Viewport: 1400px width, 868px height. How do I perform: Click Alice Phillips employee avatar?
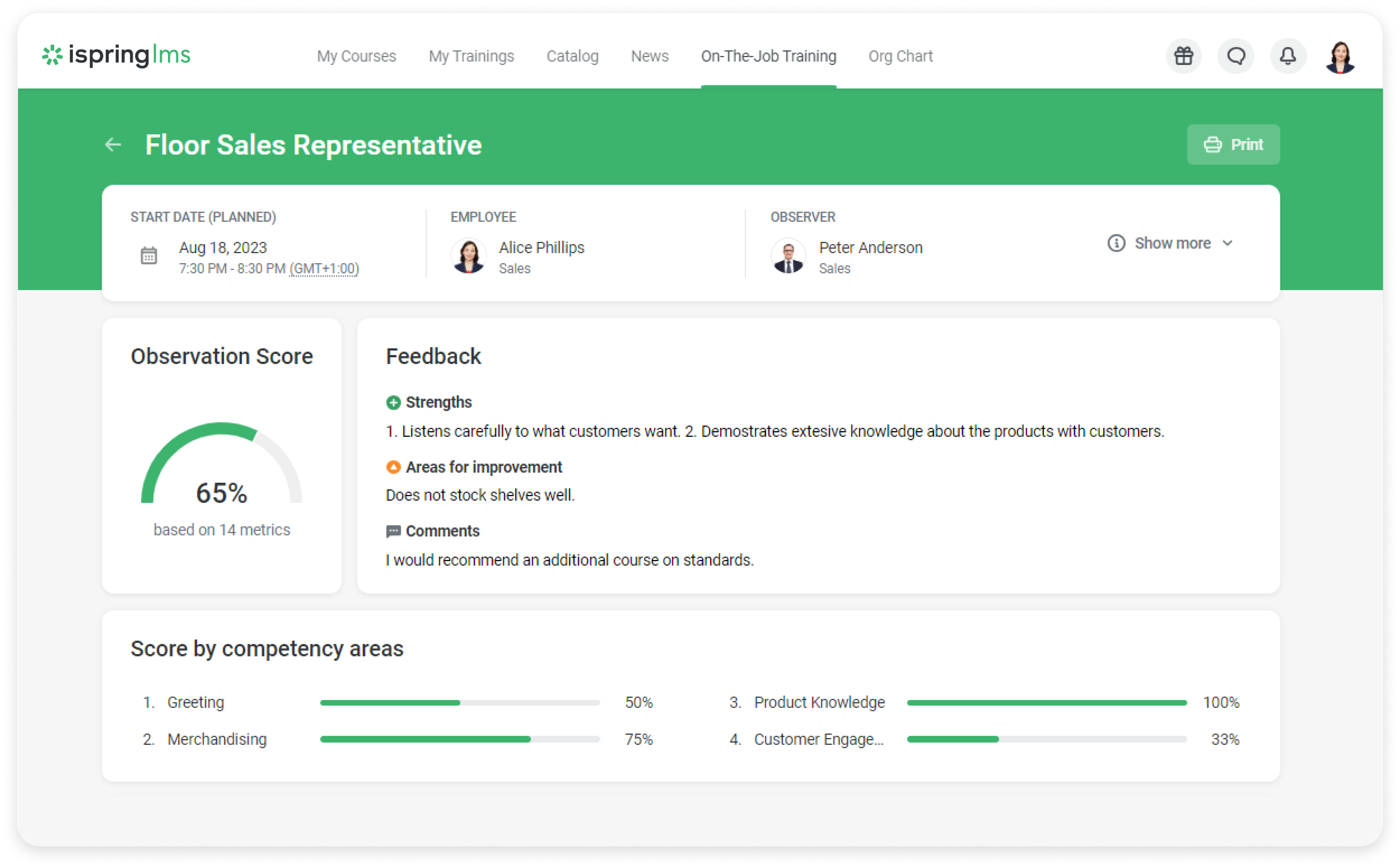click(x=468, y=256)
